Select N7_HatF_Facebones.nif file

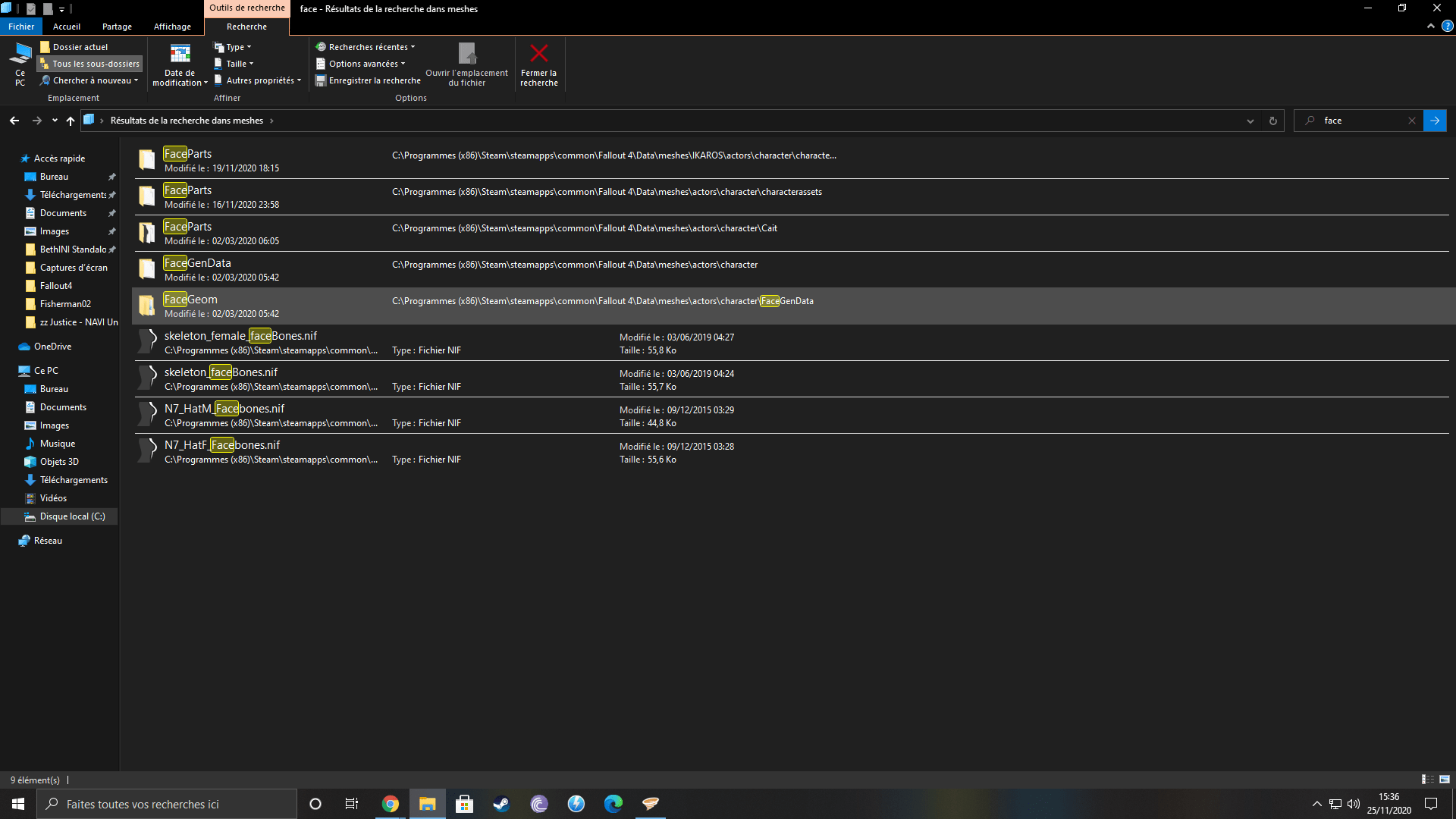click(791, 452)
